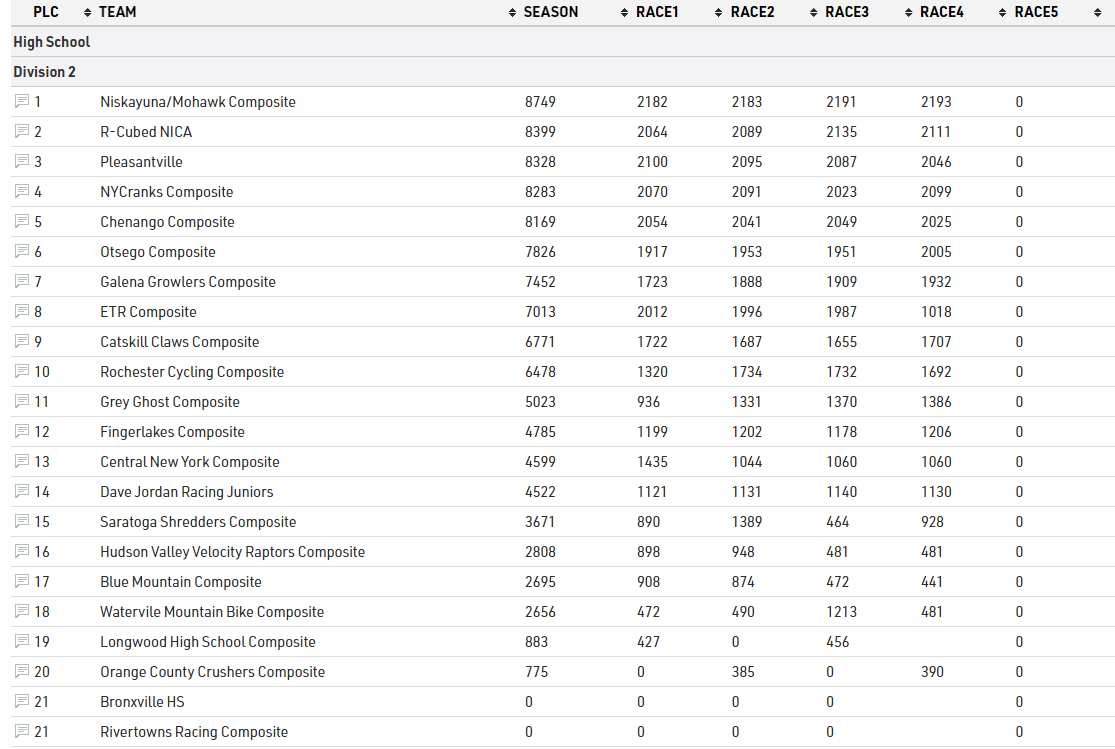The width and height of the screenshot is (1115, 749).
Task: Select RACE3 value 1213 for Watervile
Action: pyautogui.click(x=841, y=612)
